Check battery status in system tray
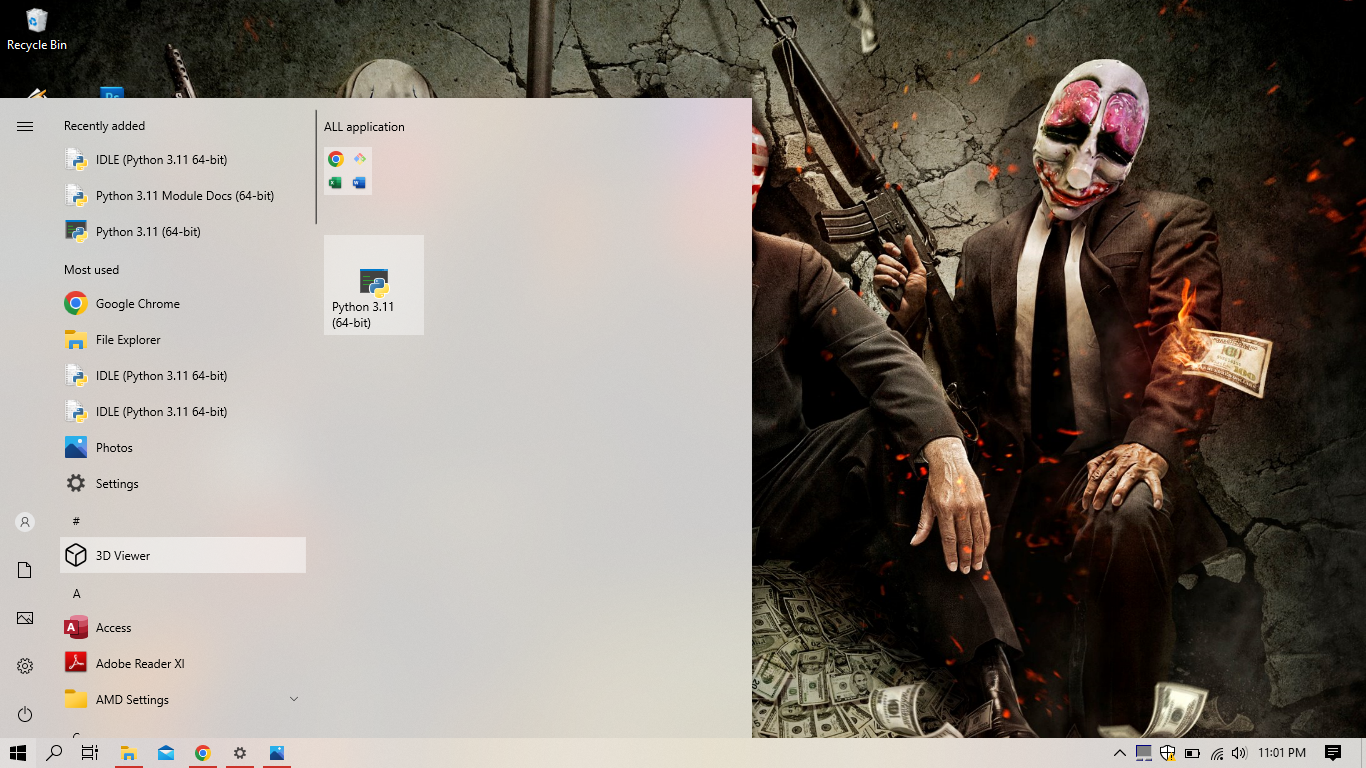1366x768 pixels. pyautogui.click(x=1192, y=753)
